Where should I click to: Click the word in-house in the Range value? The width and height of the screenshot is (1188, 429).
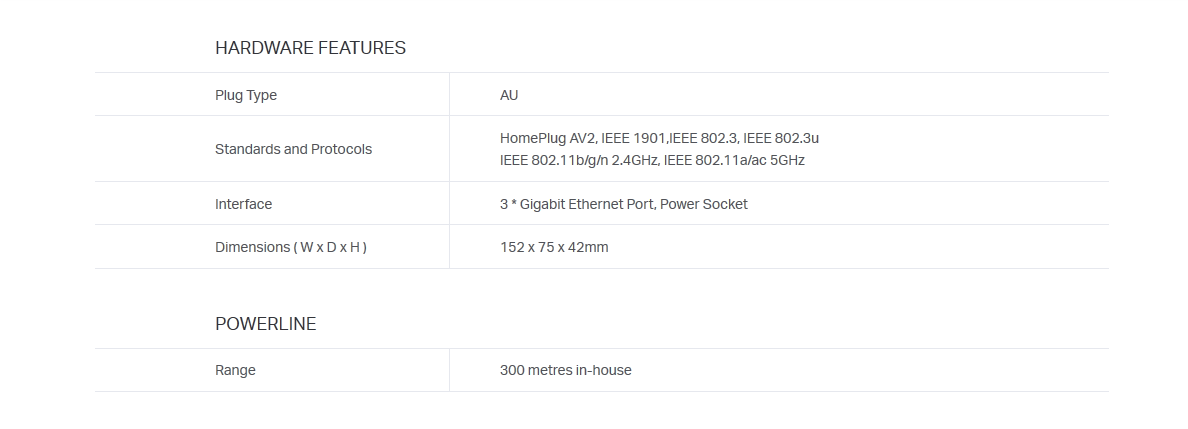click(x=603, y=371)
